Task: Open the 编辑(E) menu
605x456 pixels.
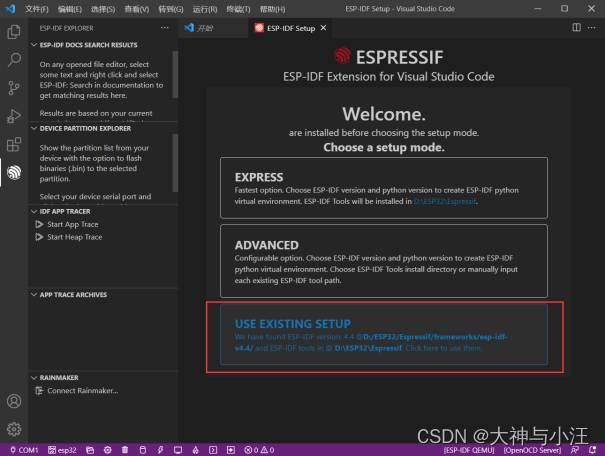Action: click(x=70, y=8)
